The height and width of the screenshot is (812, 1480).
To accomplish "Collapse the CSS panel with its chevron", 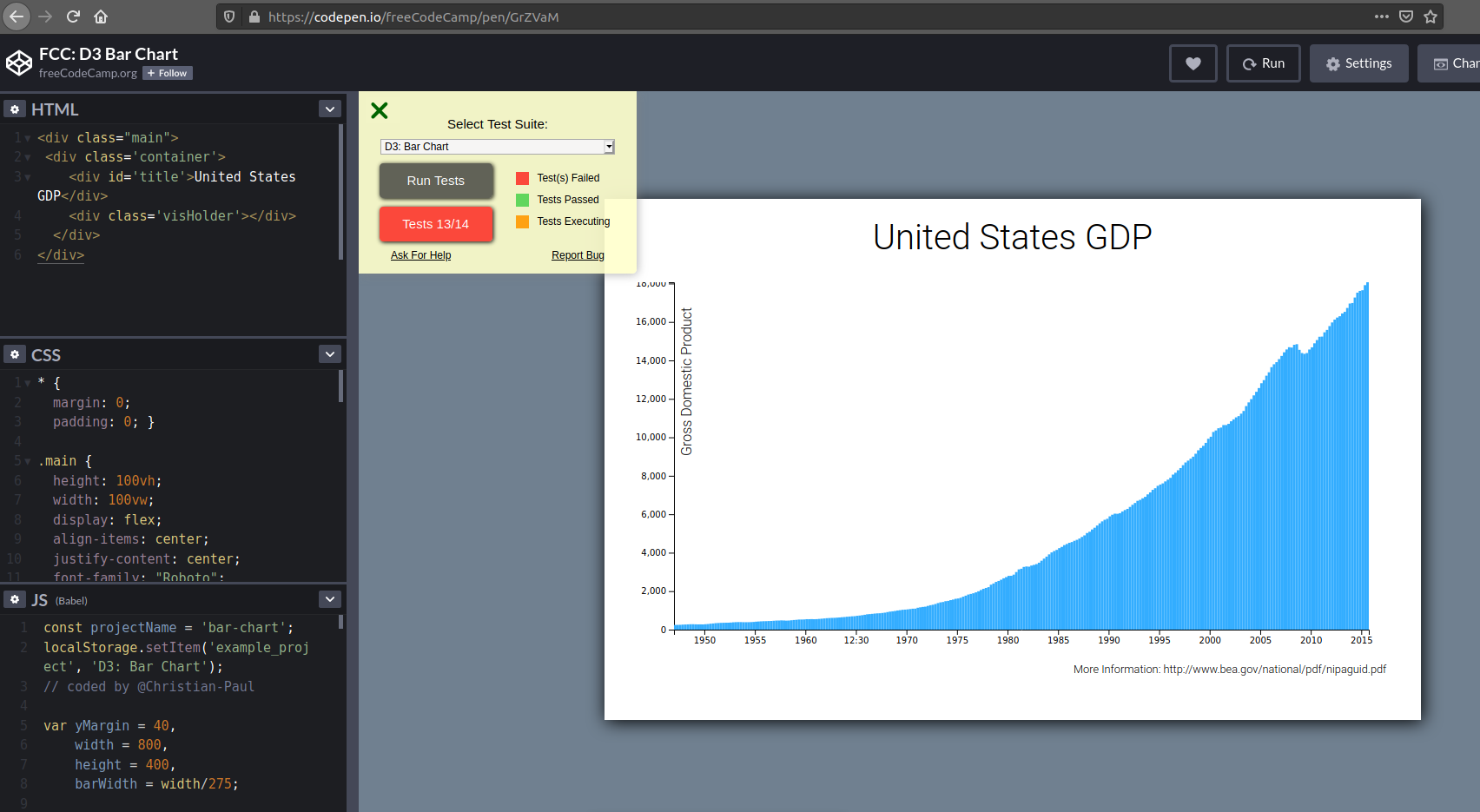I will point(329,353).
